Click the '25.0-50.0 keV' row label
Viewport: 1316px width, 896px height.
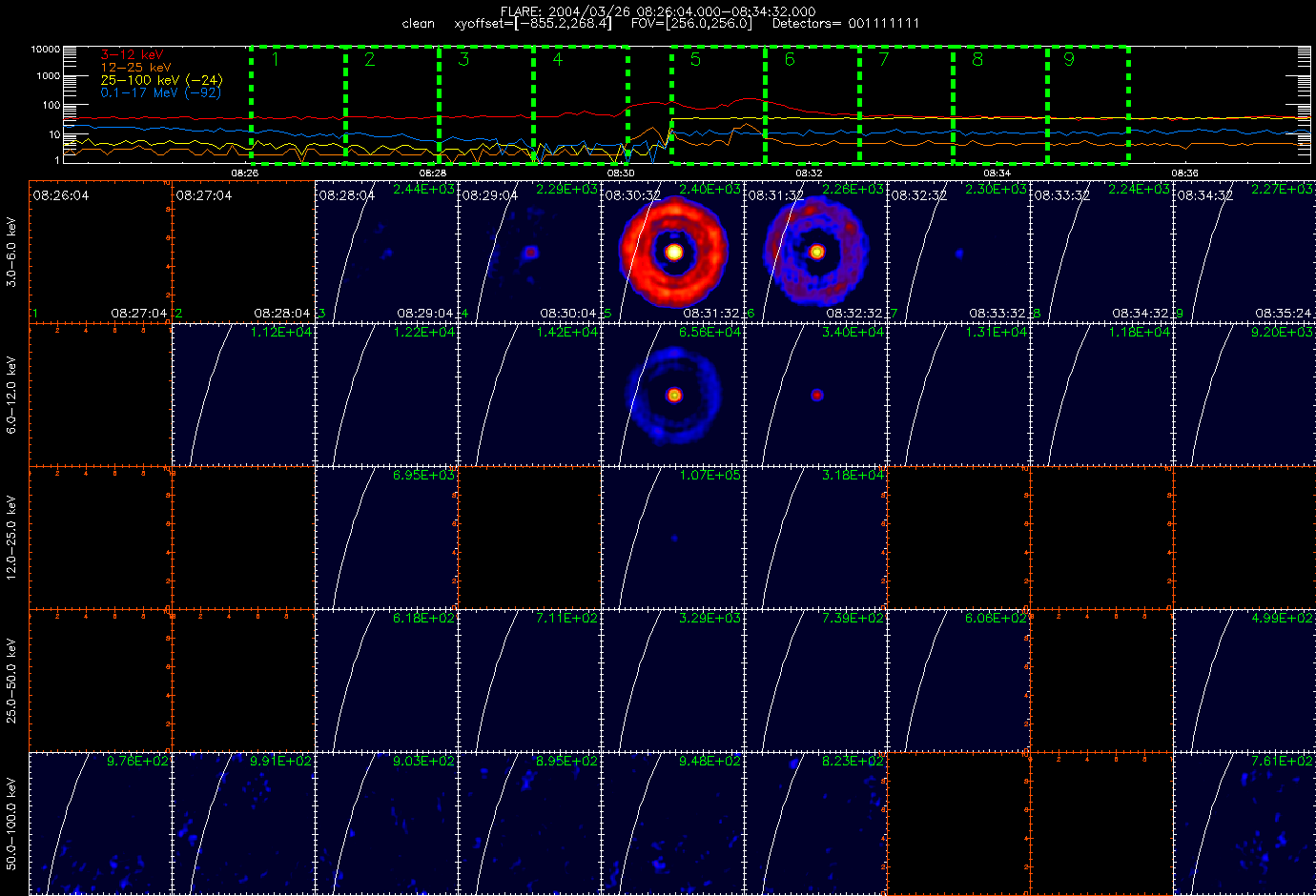pos(12,681)
